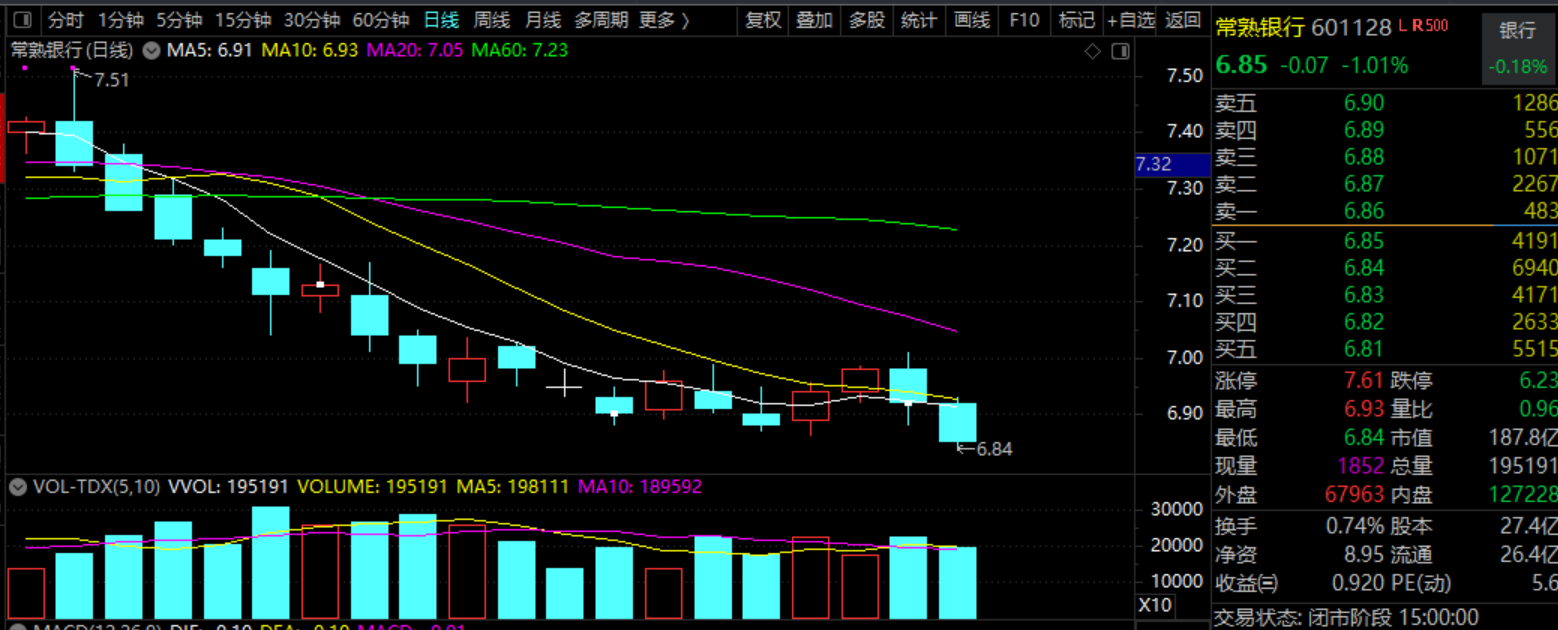1558x630 pixels.
Task: Select the 5分钟 period tab
Action: [179, 20]
